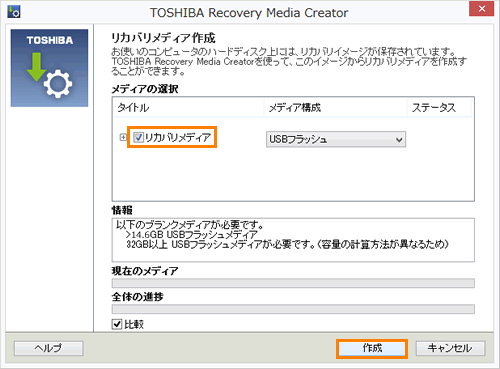The height and width of the screenshot is (369, 500).
Task: Open help with the ヘルプ button
Action: tap(49, 348)
